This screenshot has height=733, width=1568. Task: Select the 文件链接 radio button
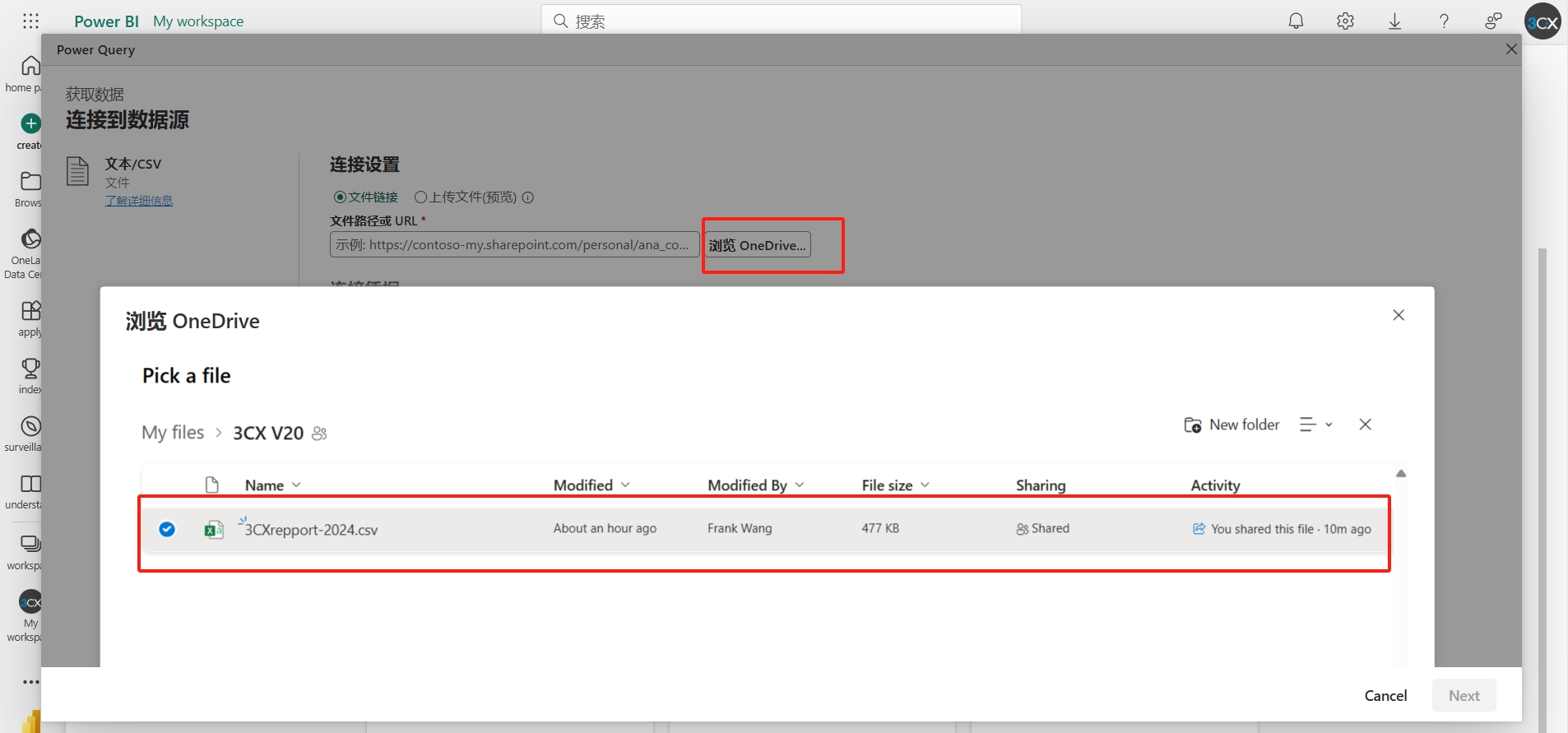coord(340,197)
